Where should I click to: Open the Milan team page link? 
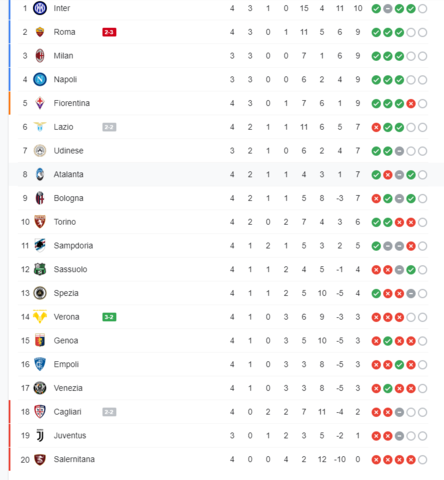pyautogui.click(x=63, y=56)
